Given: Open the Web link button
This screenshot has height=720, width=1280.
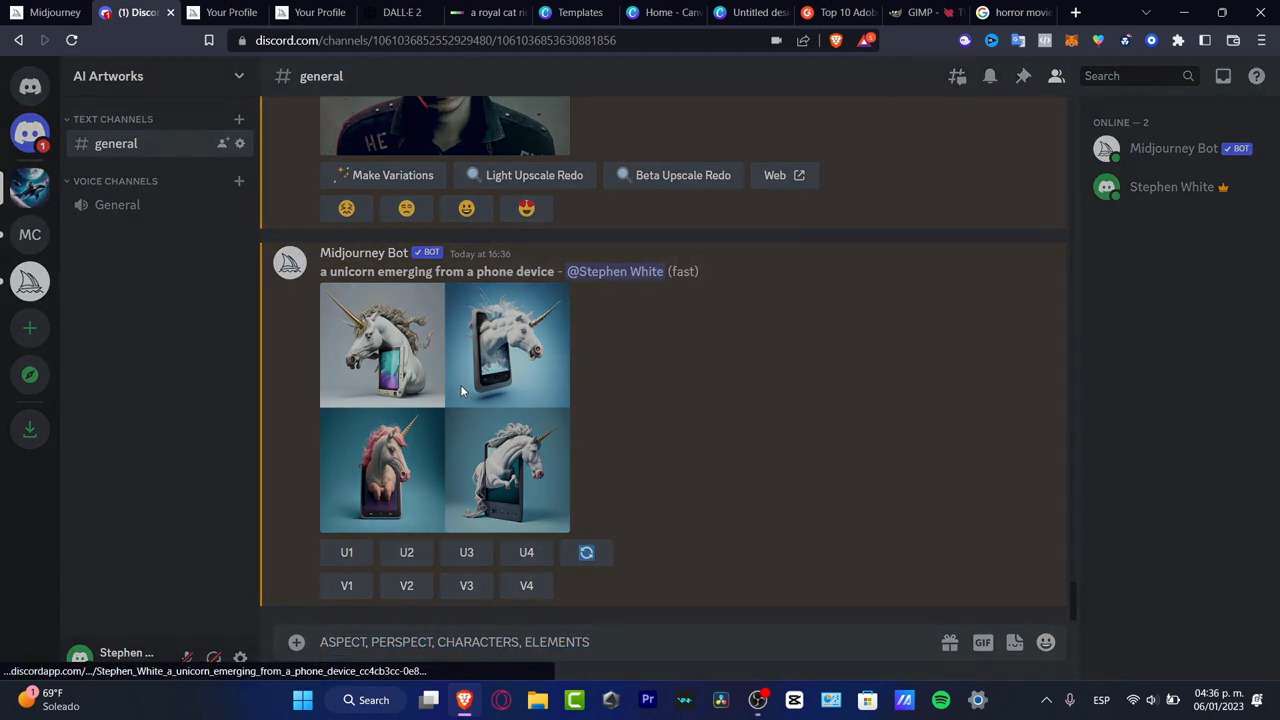Looking at the screenshot, I should click(x=784, y=175).
